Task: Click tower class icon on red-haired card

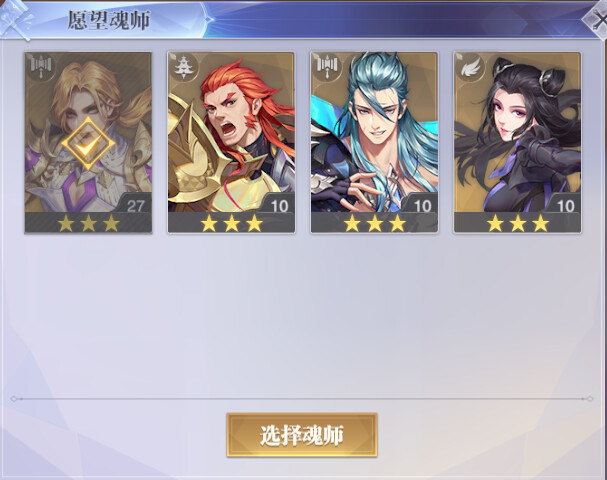Action: pyautogui.click(x=184, y=67)
